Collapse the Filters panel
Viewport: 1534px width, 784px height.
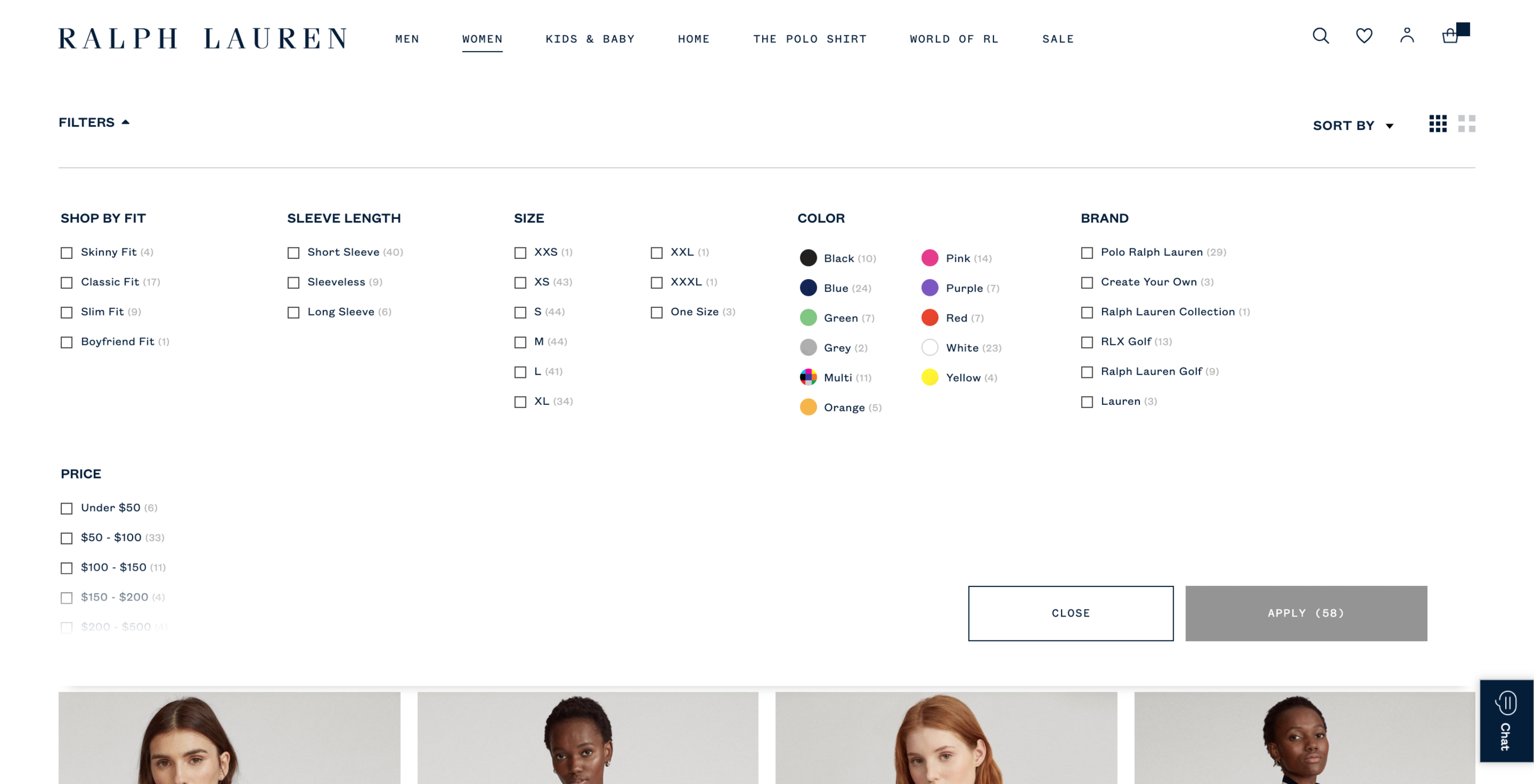pos(94,122)
